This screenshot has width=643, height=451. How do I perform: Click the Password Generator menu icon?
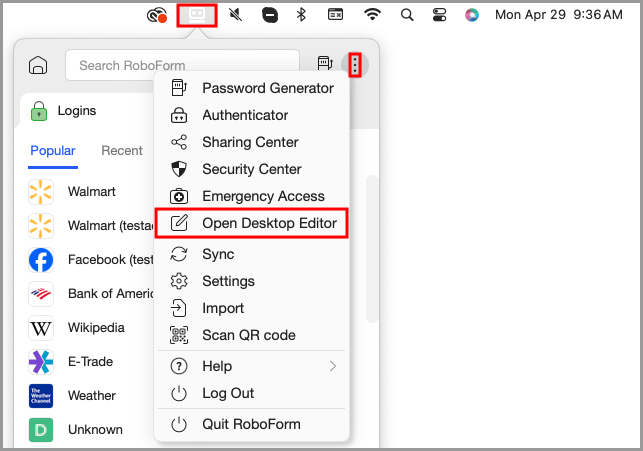[179, 88]
